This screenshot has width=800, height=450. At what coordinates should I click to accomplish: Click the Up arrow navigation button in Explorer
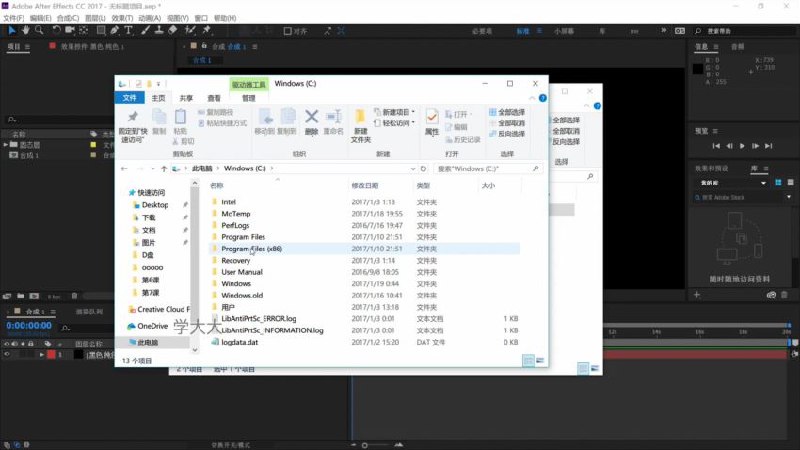(x=164, y=168)
